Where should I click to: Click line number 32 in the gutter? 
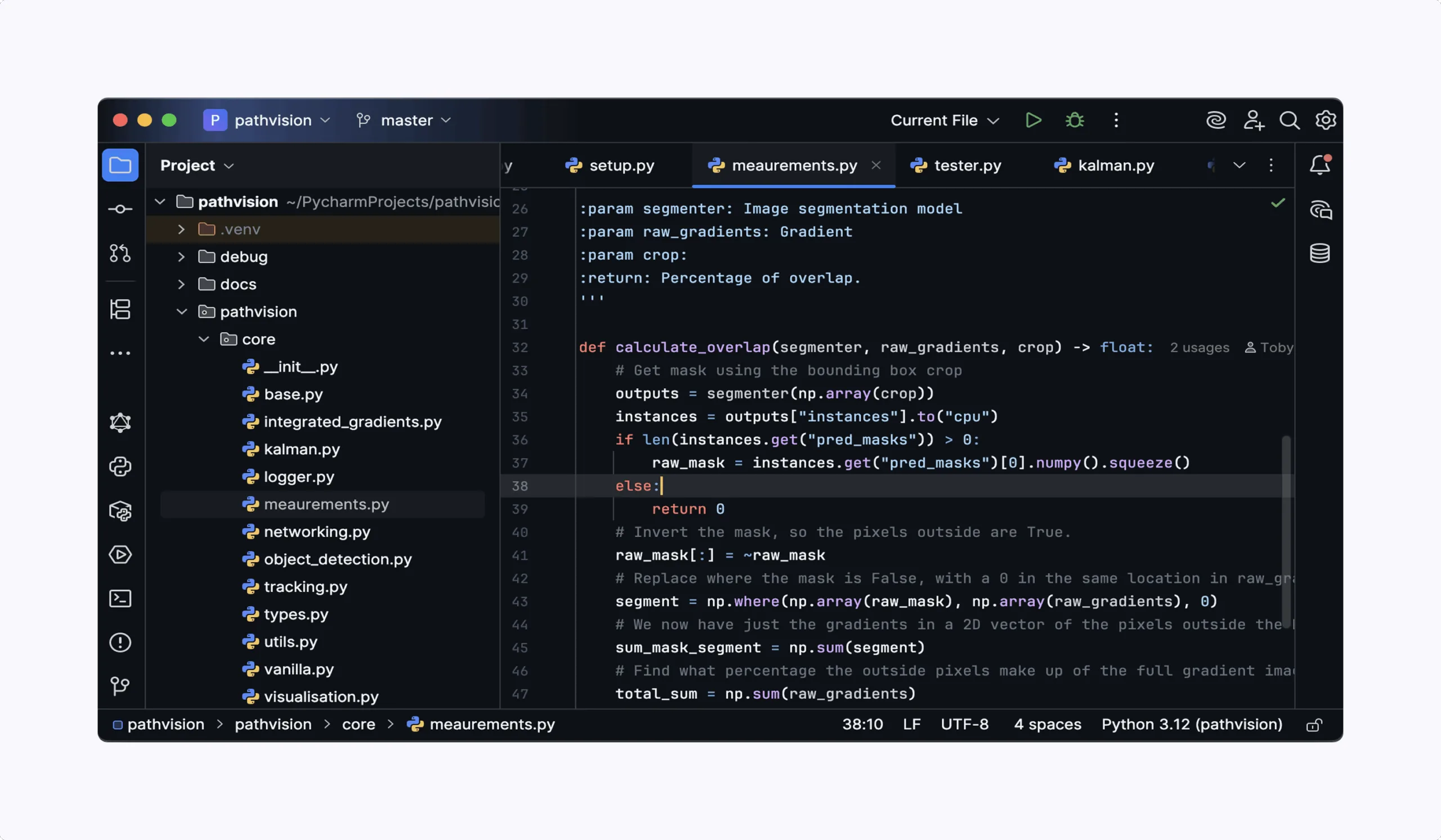520,348
